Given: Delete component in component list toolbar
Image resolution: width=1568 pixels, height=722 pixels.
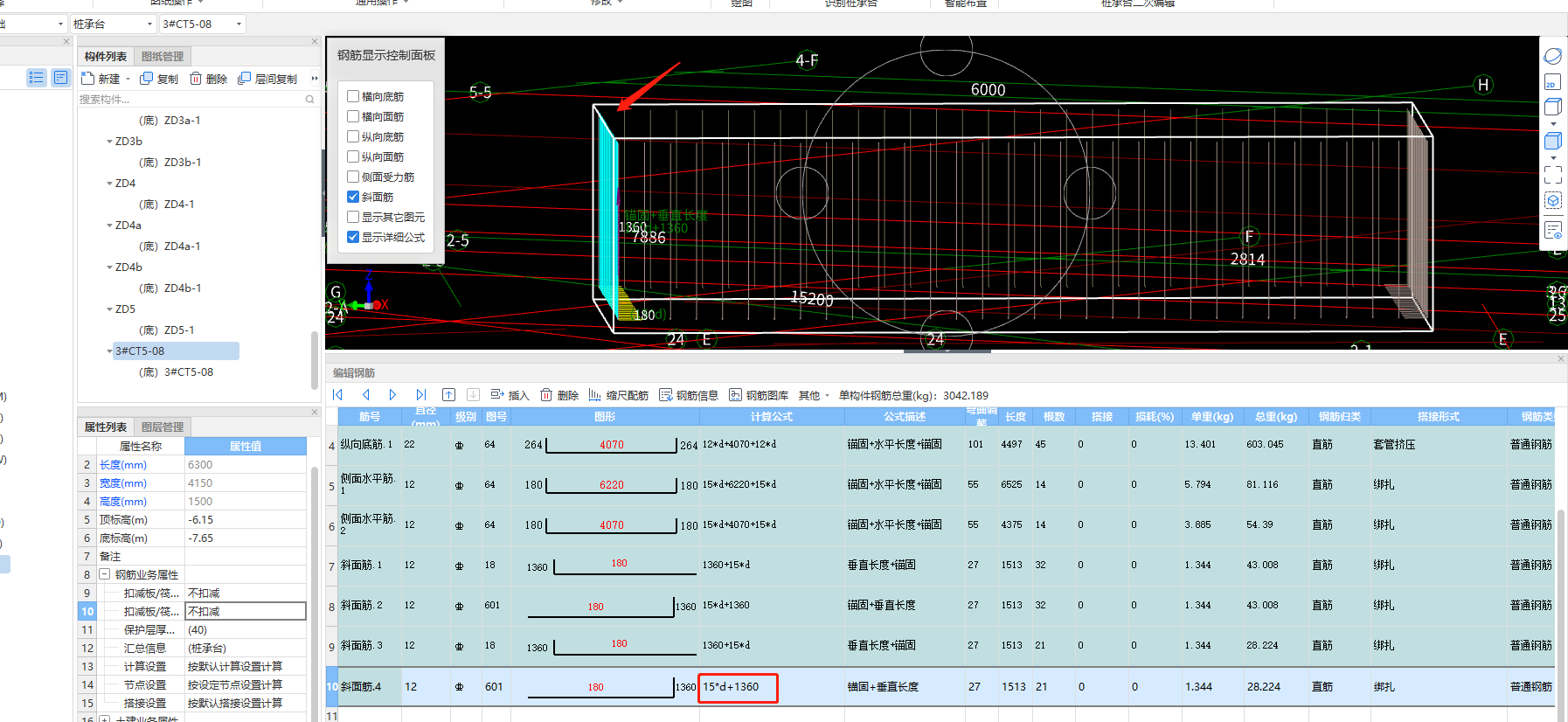Looking at the screenshot, I should click(x=208, y=79).
